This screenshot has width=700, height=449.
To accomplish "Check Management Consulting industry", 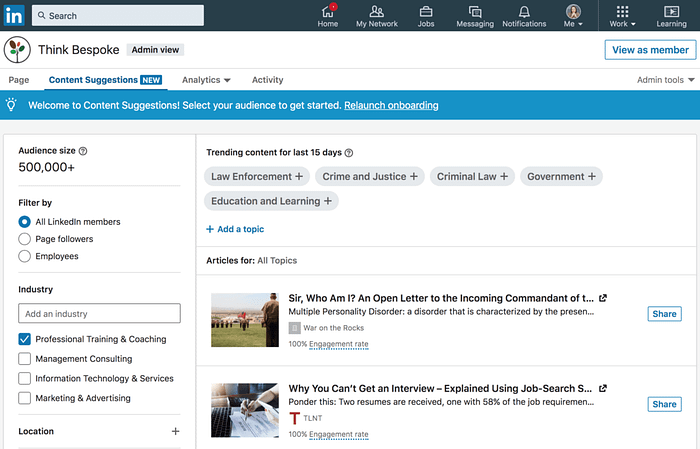I will (x=25, y=359).
